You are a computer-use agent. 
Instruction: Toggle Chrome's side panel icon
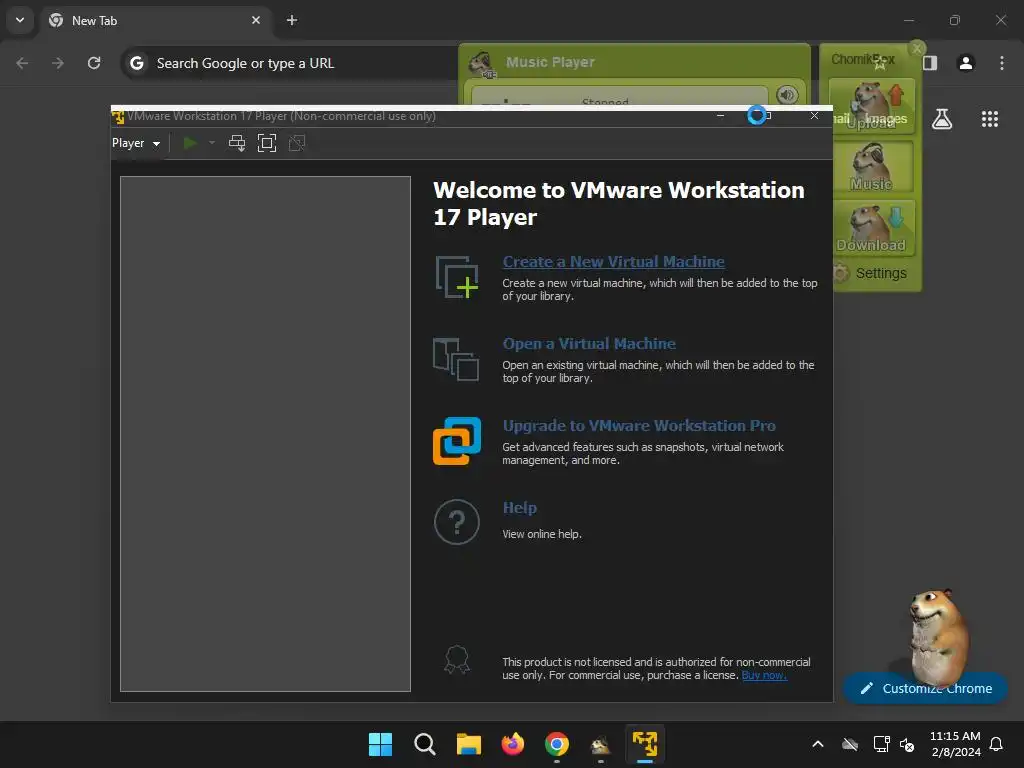pyautogui.click(x=930, y=63)
